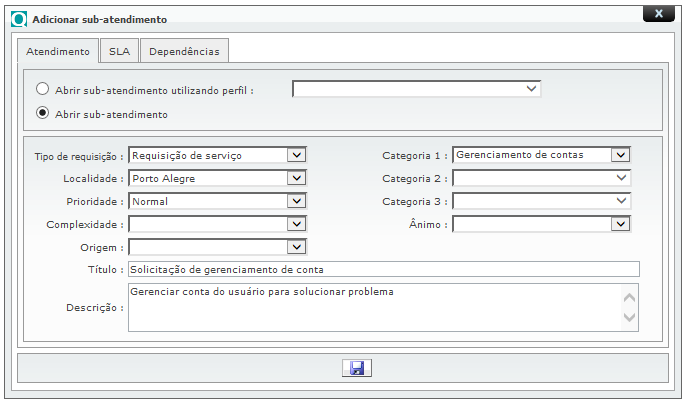Open the Categoria 1 dropdown
Viewport: 687px width, 403px height.
[541, 155]
